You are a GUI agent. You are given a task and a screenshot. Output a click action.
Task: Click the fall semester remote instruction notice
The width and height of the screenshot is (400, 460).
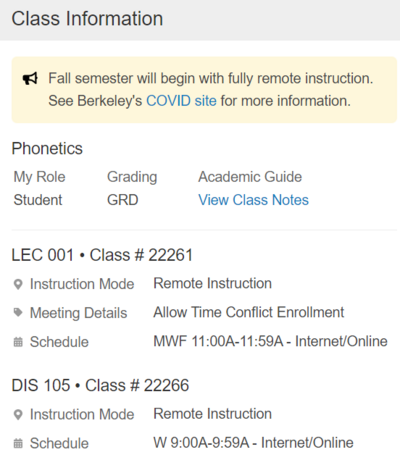click(204, 90)
